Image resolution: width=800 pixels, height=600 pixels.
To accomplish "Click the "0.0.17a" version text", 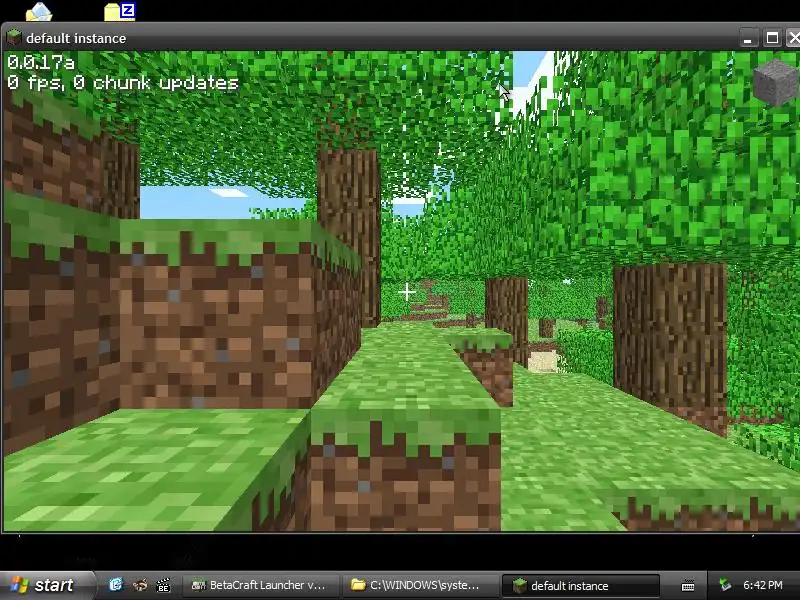I will (x=41, y=63).
